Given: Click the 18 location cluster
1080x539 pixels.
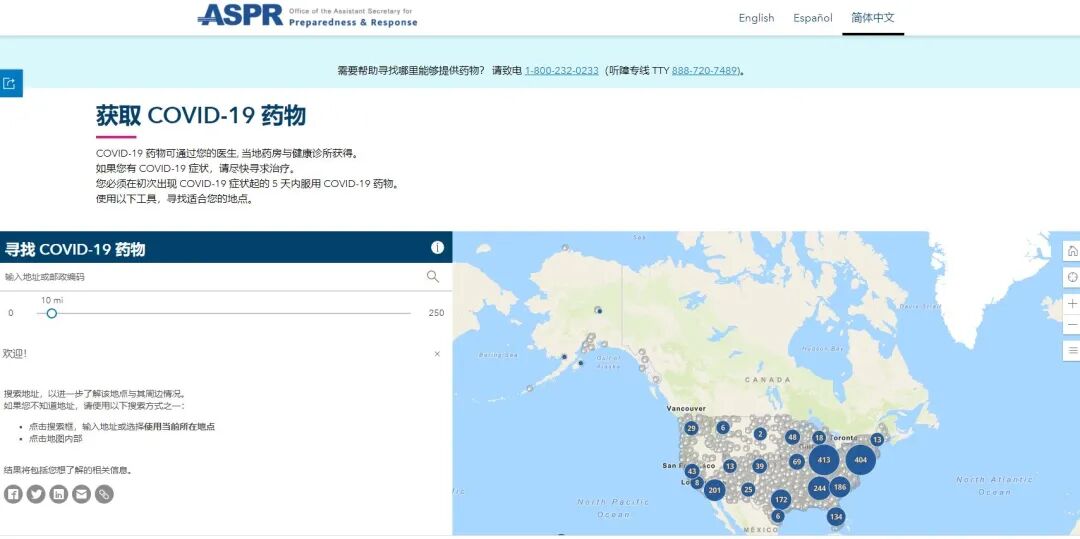Looking at the screenshot, I should click(818, 438).
